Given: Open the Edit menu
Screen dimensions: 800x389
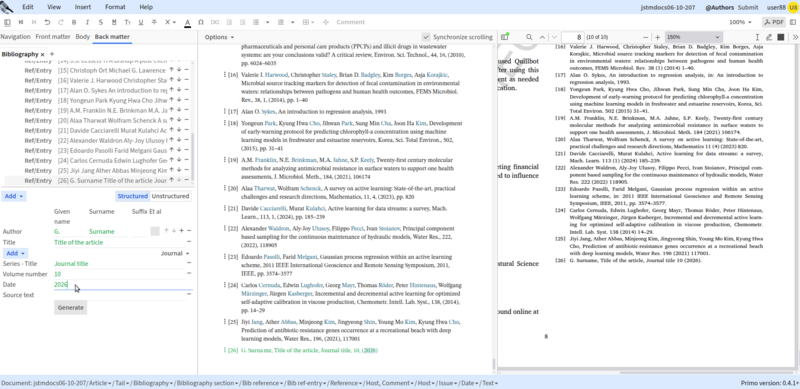Looking at the screenshot, I should (28, 7).
